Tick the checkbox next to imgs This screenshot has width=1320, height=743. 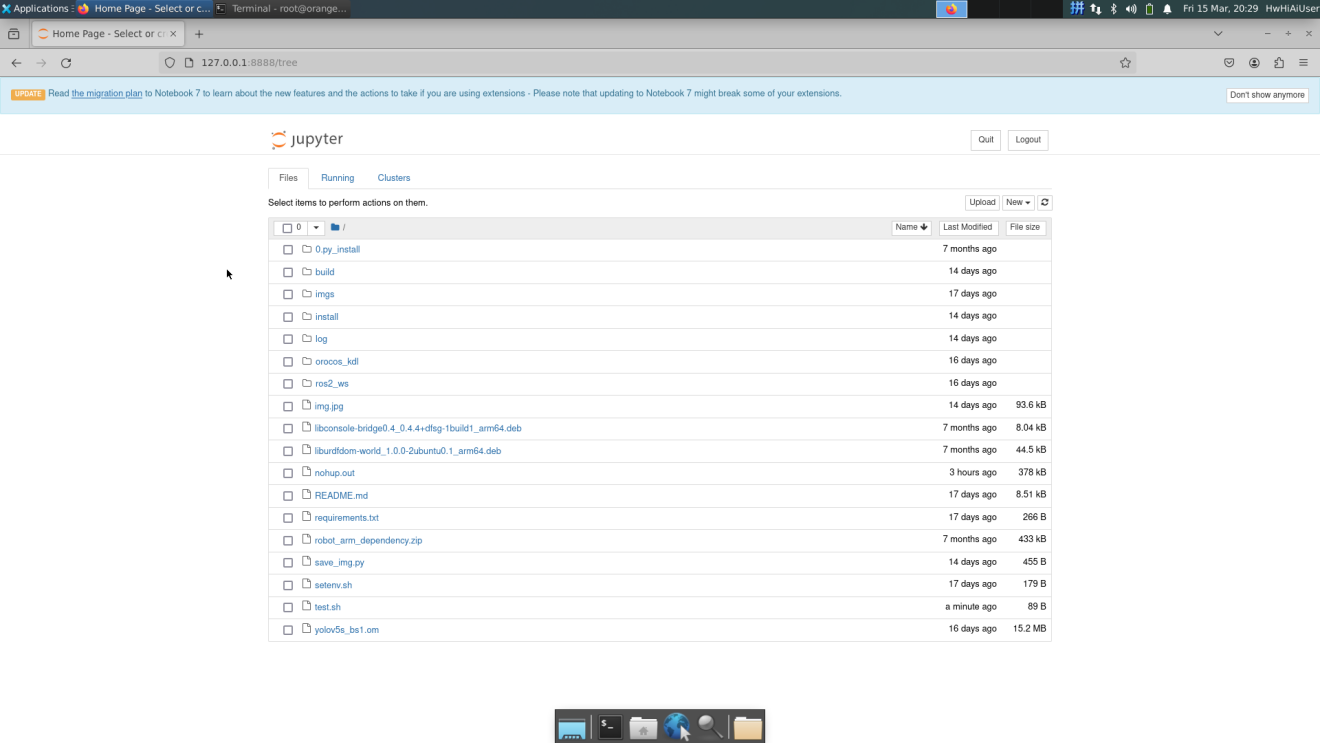click(288, 295)
